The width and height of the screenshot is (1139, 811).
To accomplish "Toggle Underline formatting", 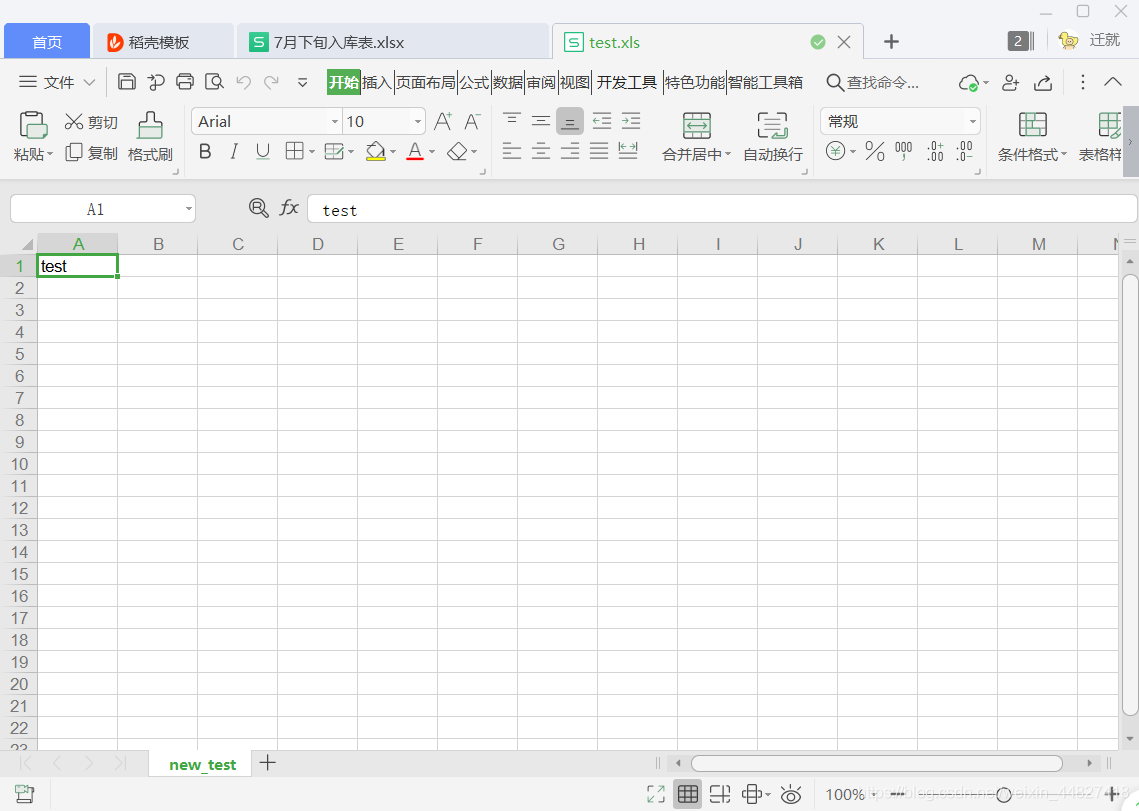I will pos(263,152).
